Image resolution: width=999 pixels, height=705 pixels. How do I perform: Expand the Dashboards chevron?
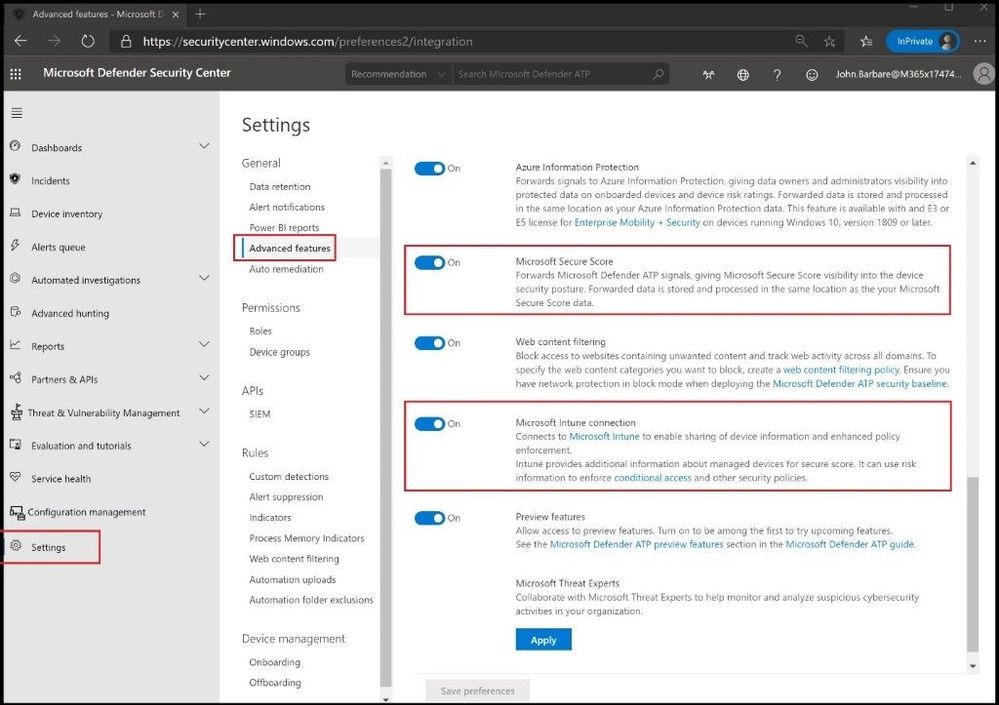204,146
